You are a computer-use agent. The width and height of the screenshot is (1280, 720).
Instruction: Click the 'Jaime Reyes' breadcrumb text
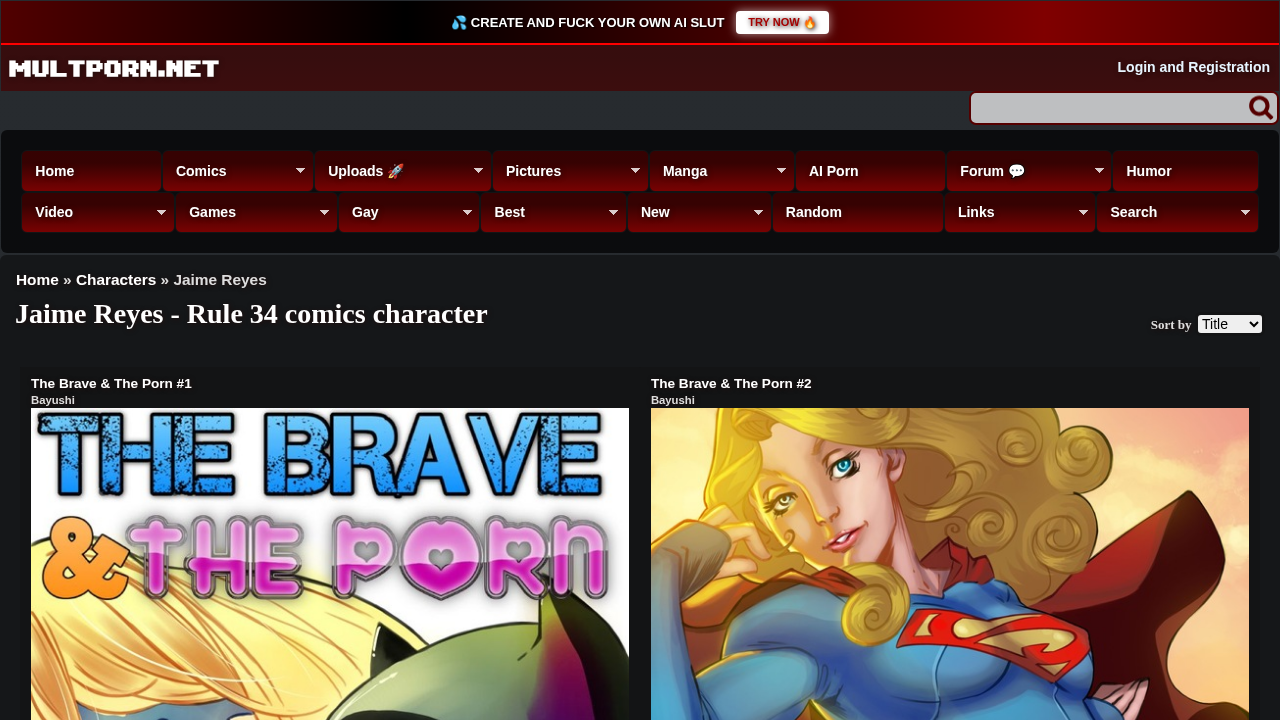click(x=220, y=280)
